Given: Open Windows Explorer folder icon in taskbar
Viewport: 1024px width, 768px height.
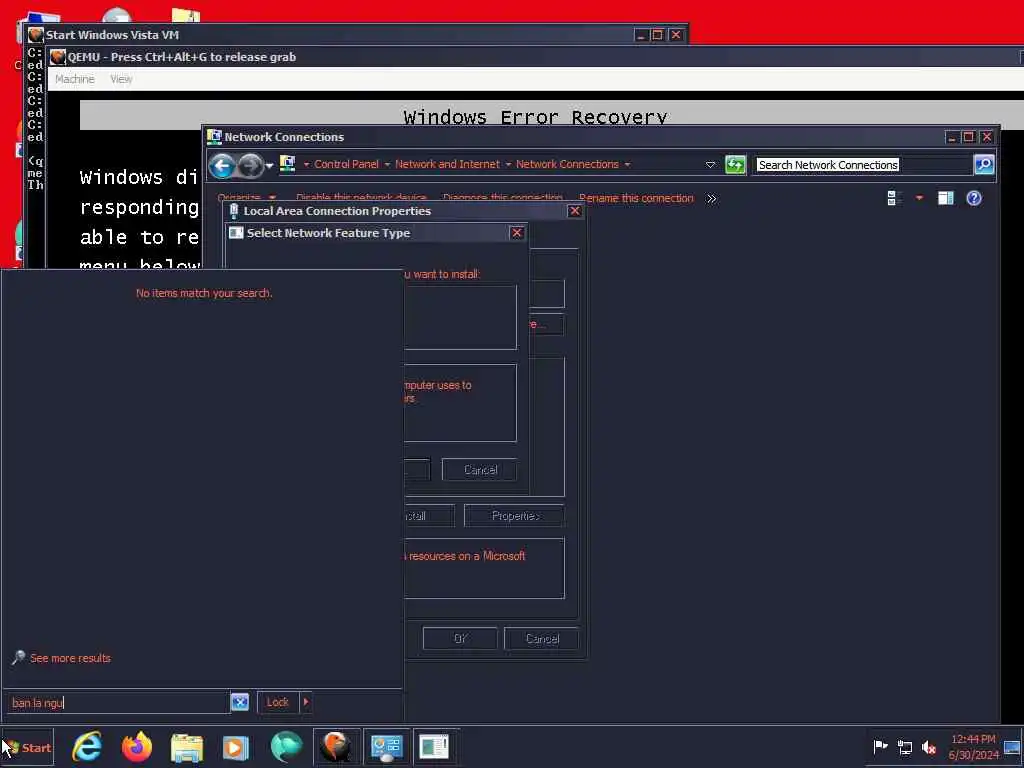Looking at the screenshot, I should 187,747.
